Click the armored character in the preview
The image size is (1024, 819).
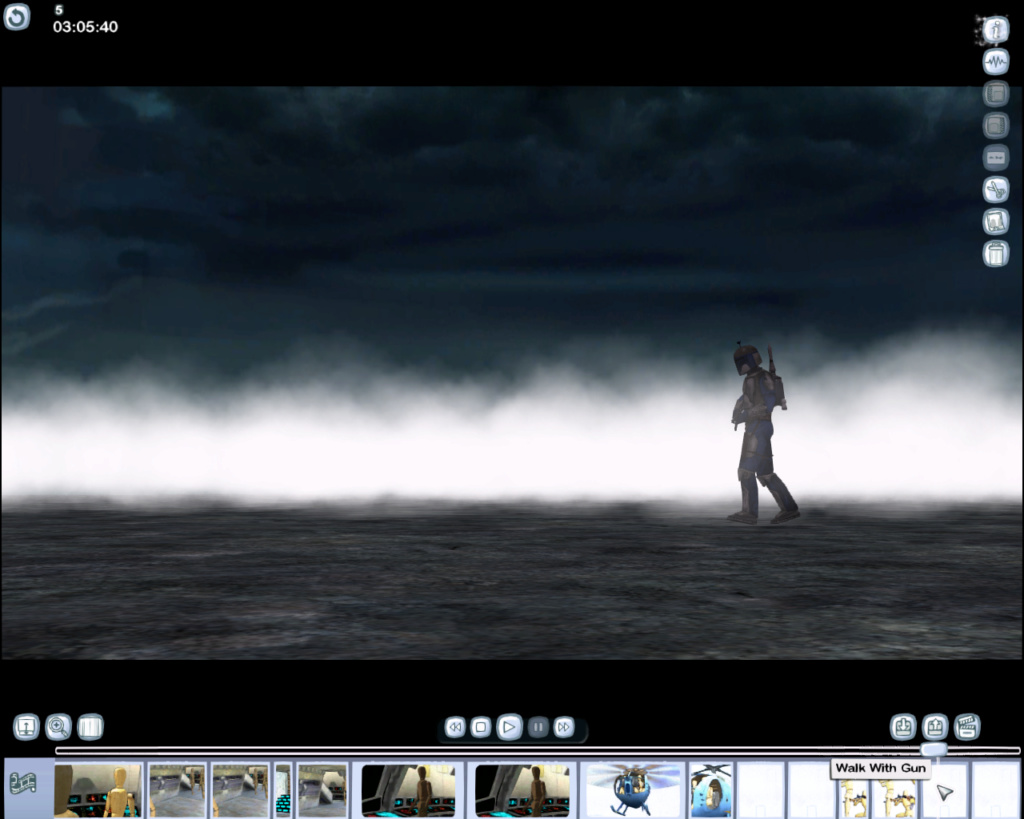[761, 434]
